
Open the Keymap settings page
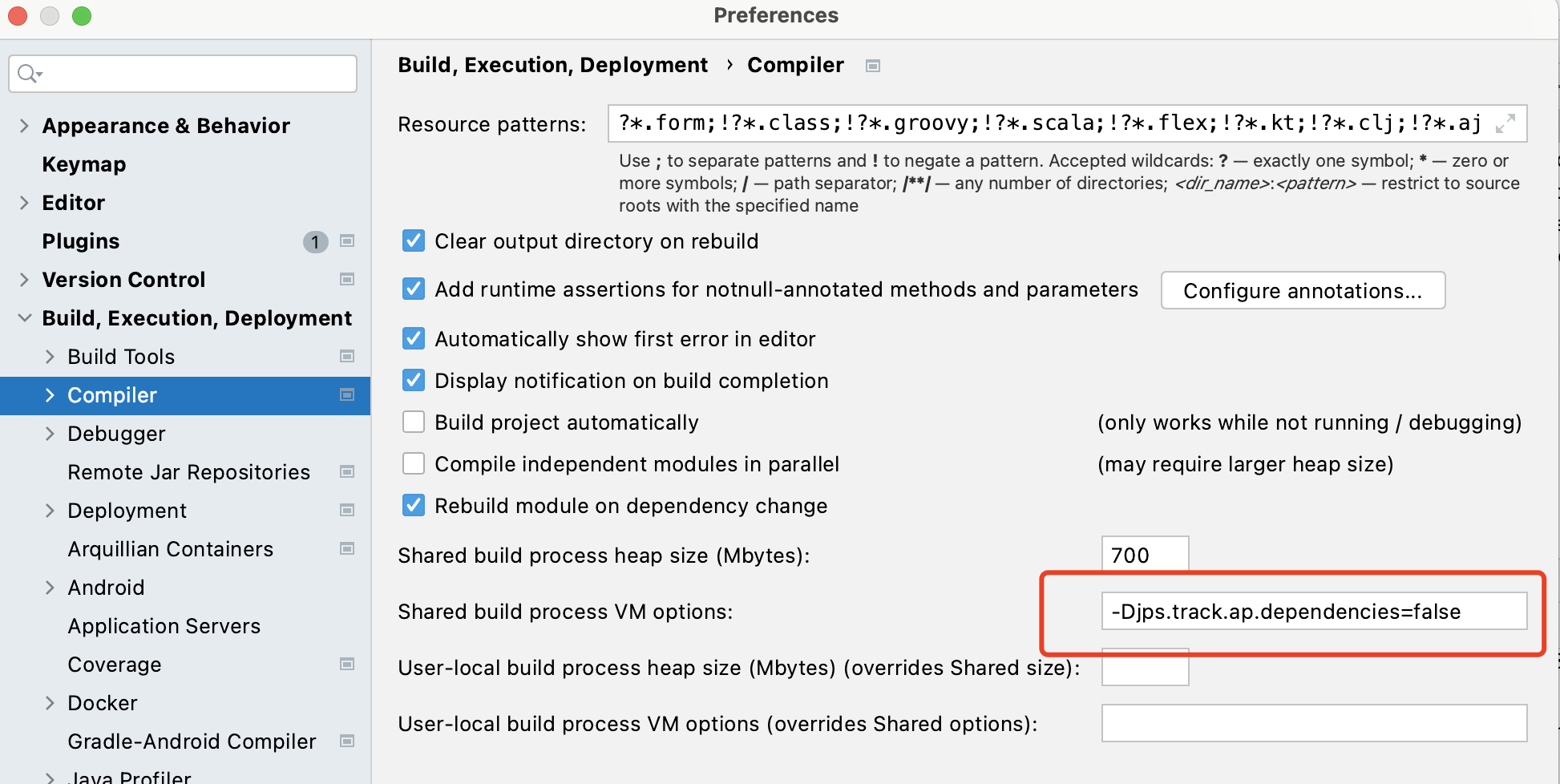(84, 164)
